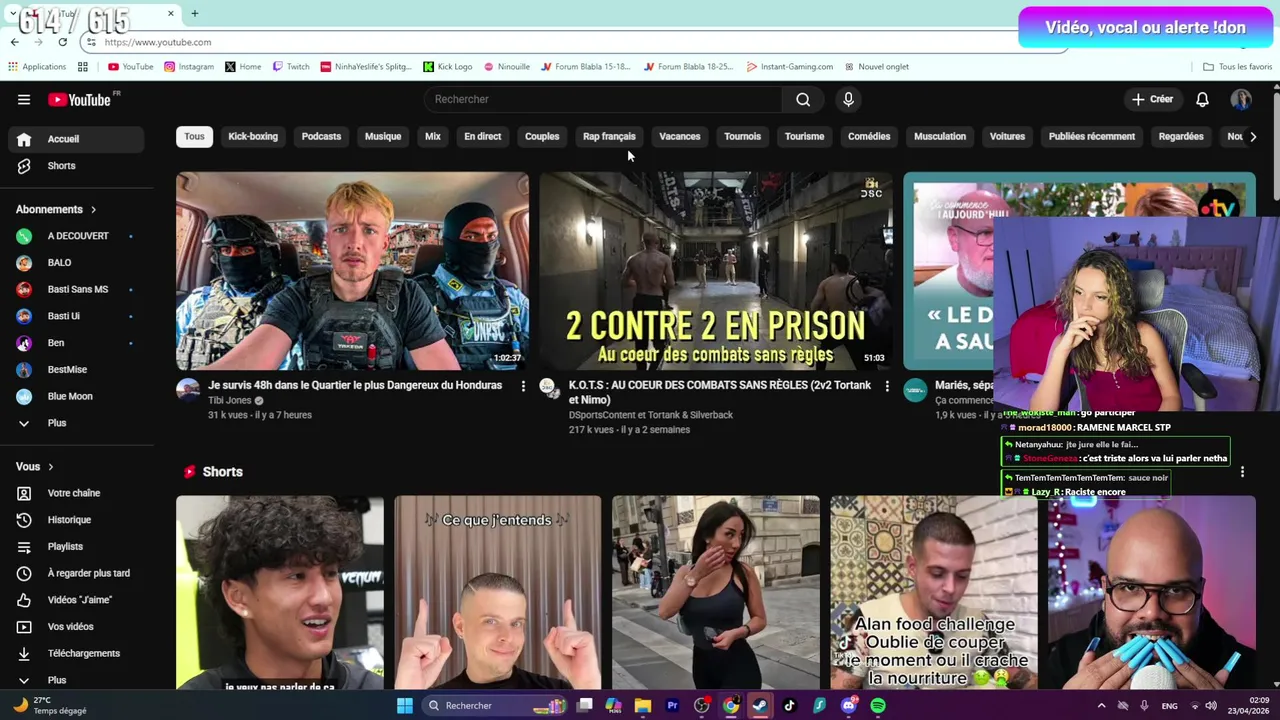
Task: Open Discord from the taskbar
Action: [x=848, y=706]
